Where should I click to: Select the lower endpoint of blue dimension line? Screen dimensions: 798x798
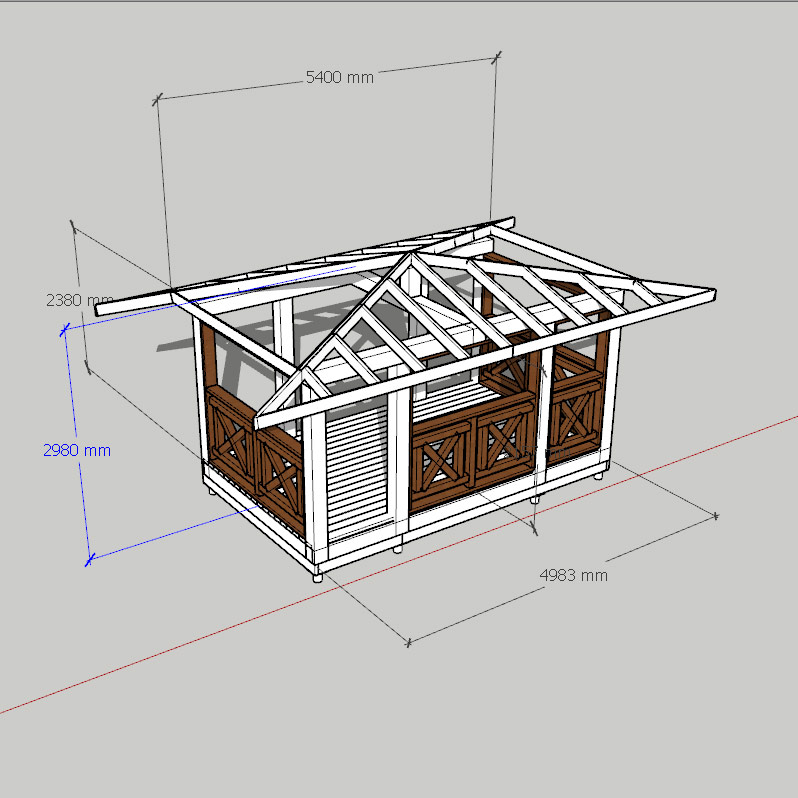[88, 559]
